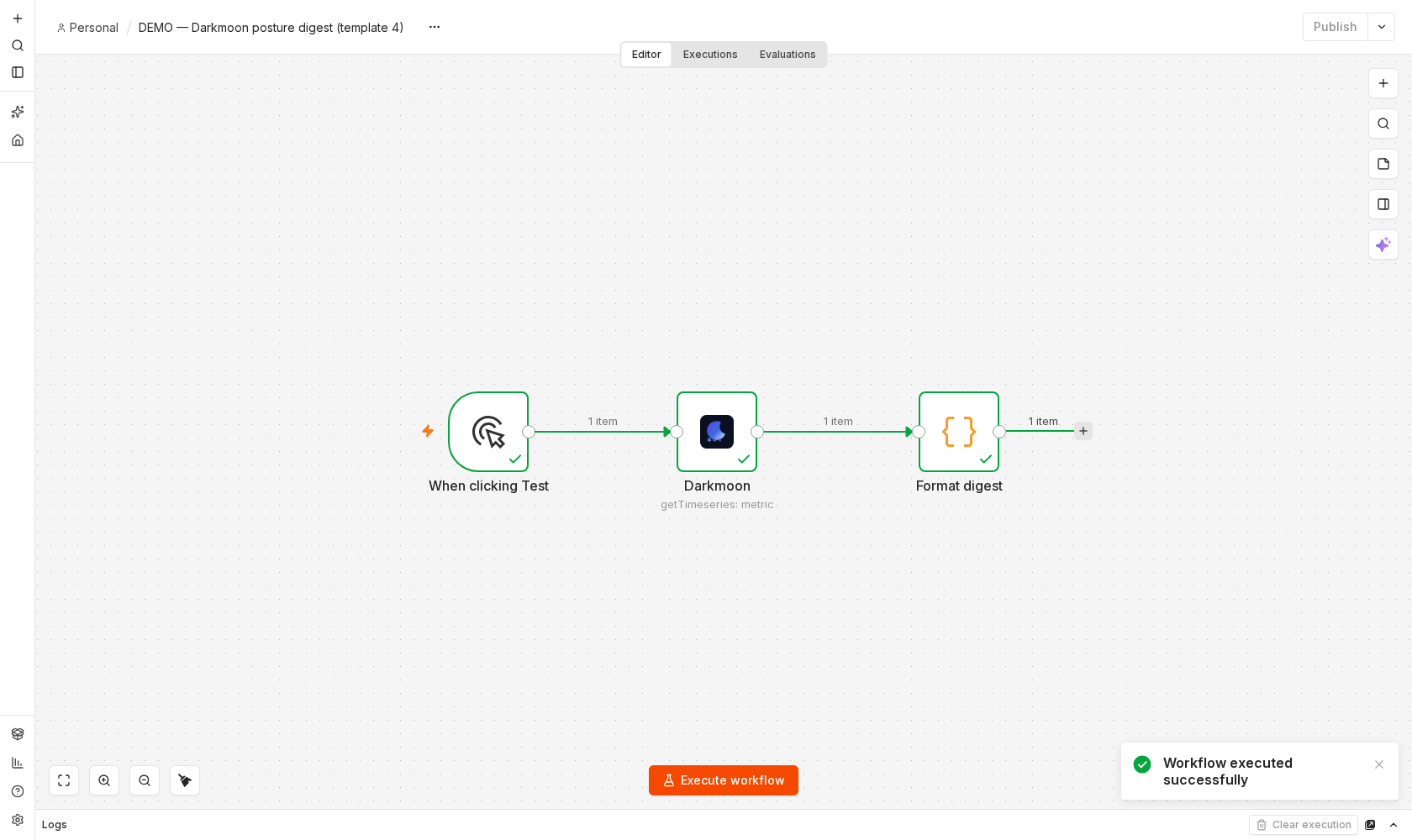Toggle the focus panel button on the right
Image resolution: width=1412 pixels, height=840 pixels.
1383,204
